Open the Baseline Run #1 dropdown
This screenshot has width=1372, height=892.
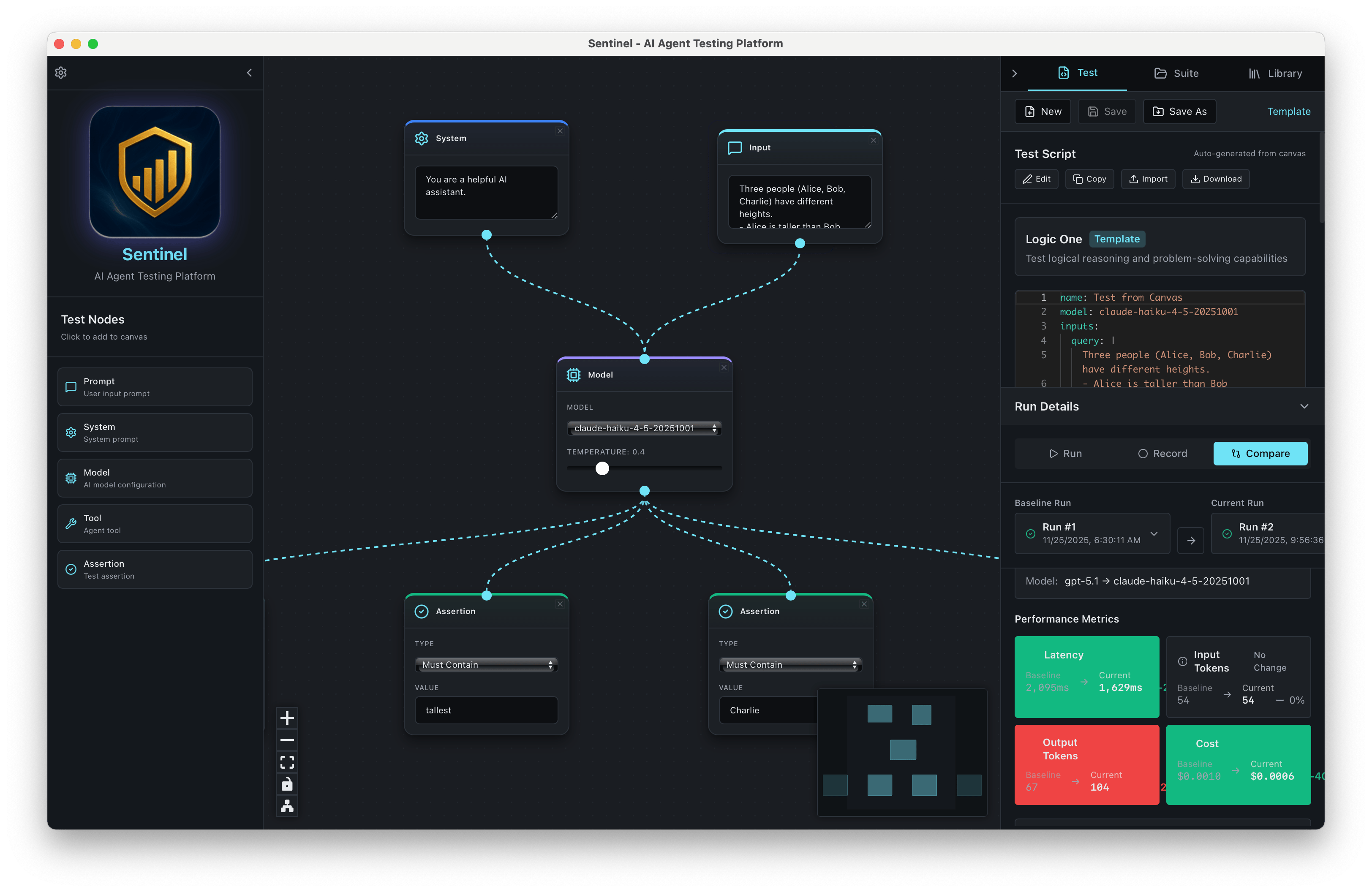coord(1092,533)
